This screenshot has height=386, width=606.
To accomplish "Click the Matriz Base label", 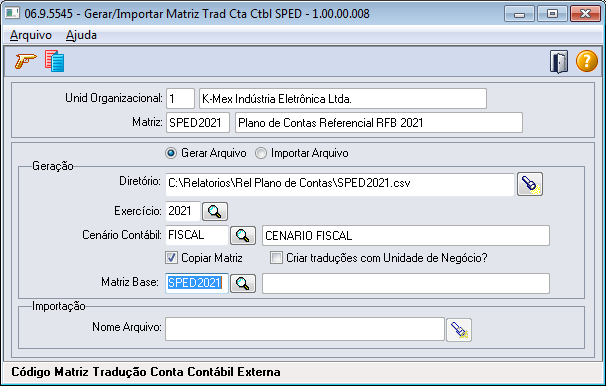I will (x=130, y=282).
